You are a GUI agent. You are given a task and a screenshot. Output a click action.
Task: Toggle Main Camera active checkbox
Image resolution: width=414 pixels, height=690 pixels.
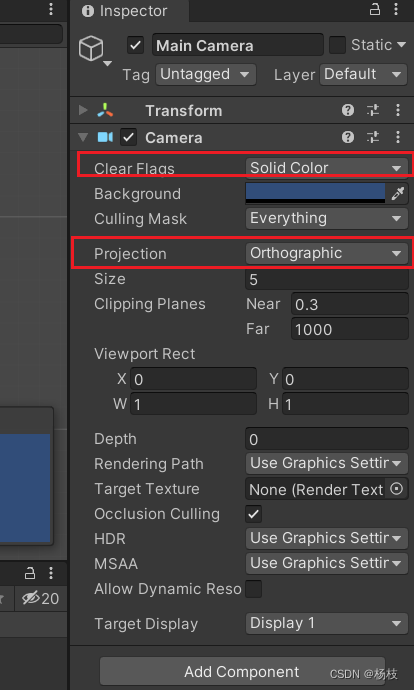(x=135, y=45)
